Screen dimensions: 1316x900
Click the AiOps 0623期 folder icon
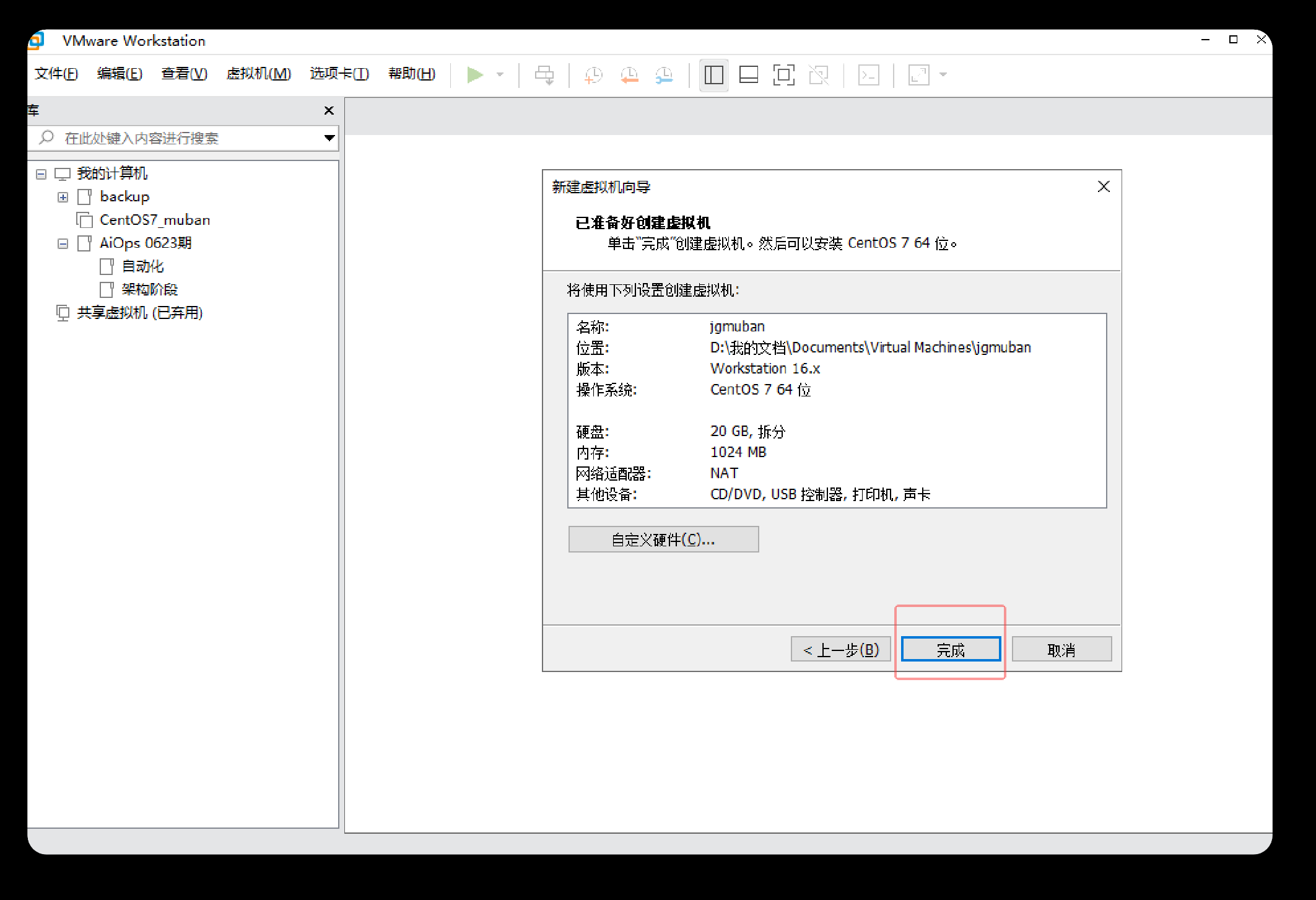[85, 243]
